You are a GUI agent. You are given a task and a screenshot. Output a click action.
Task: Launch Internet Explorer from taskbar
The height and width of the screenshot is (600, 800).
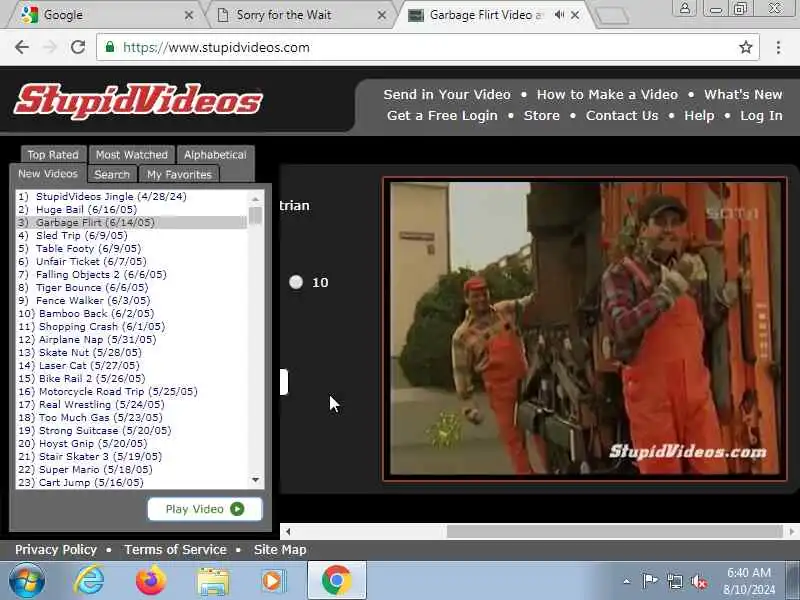pyautogui.click(x=89, y=581)
